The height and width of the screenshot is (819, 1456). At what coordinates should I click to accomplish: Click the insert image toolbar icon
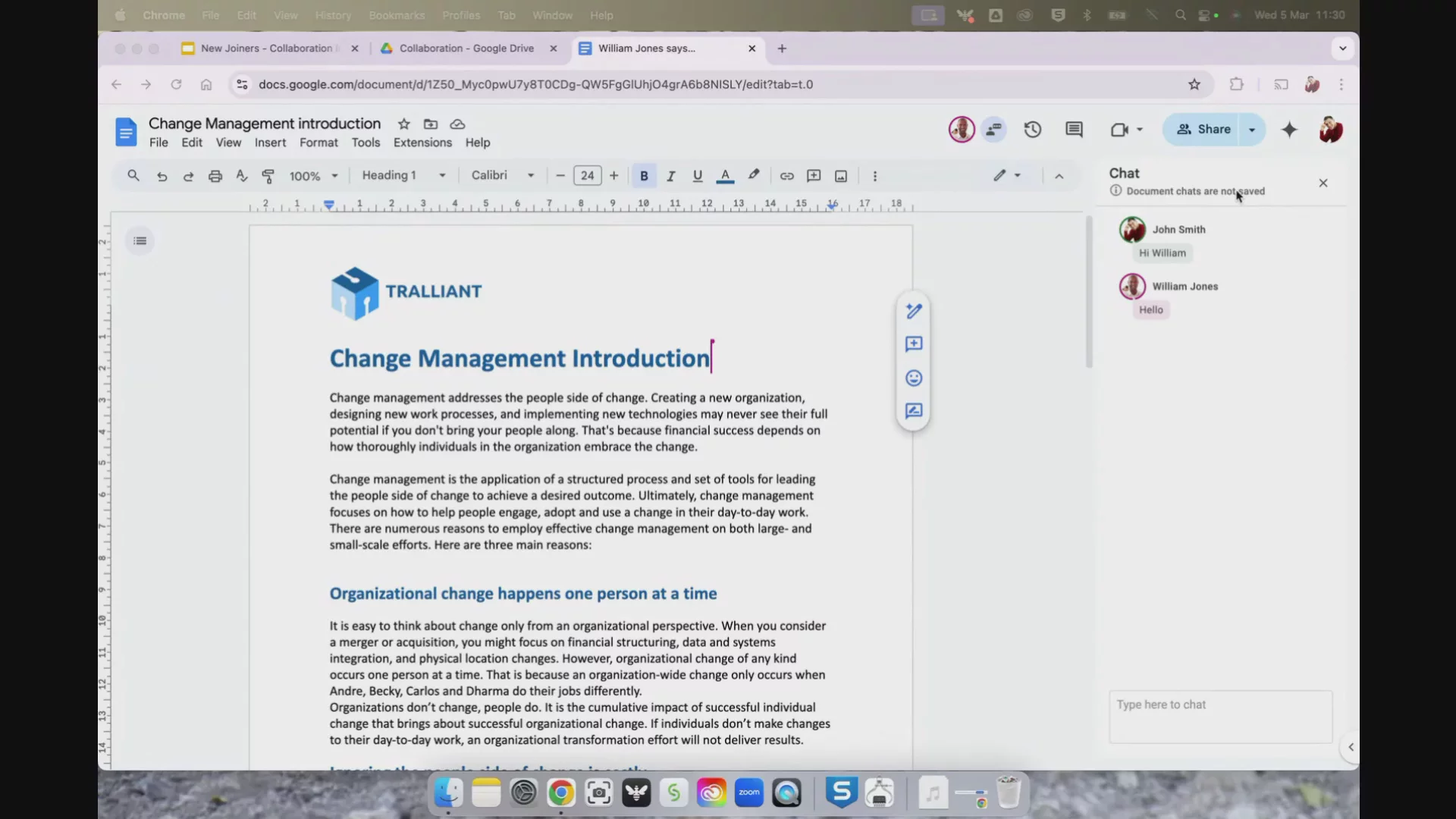tap(841, 176)
